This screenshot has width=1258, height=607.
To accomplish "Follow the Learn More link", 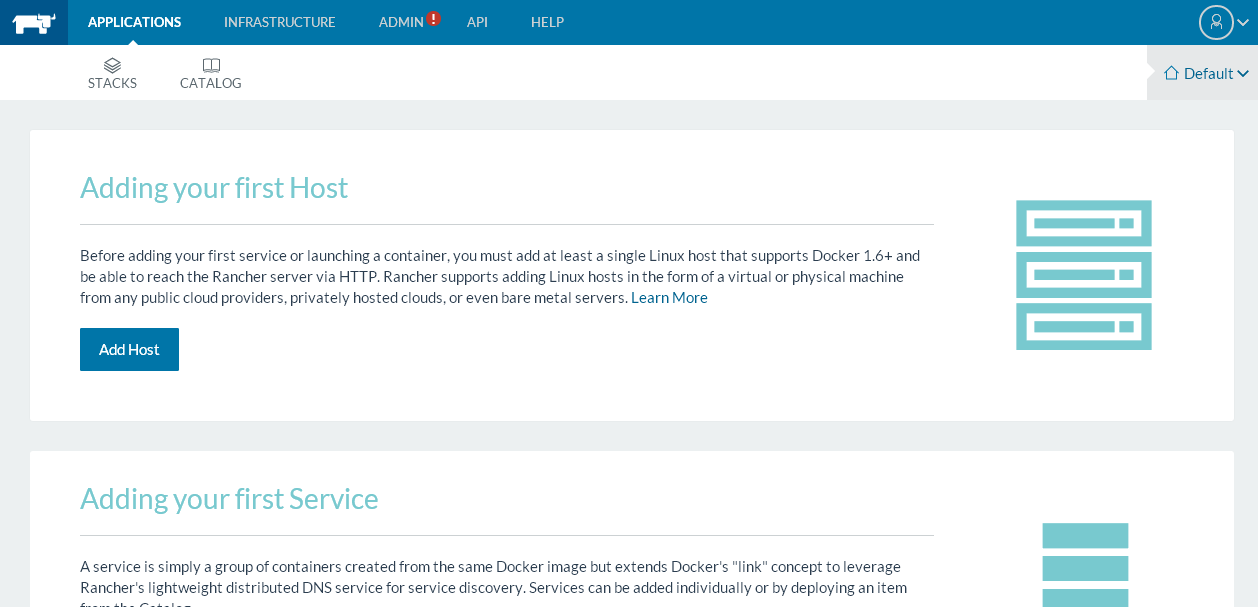I will 669,297.
